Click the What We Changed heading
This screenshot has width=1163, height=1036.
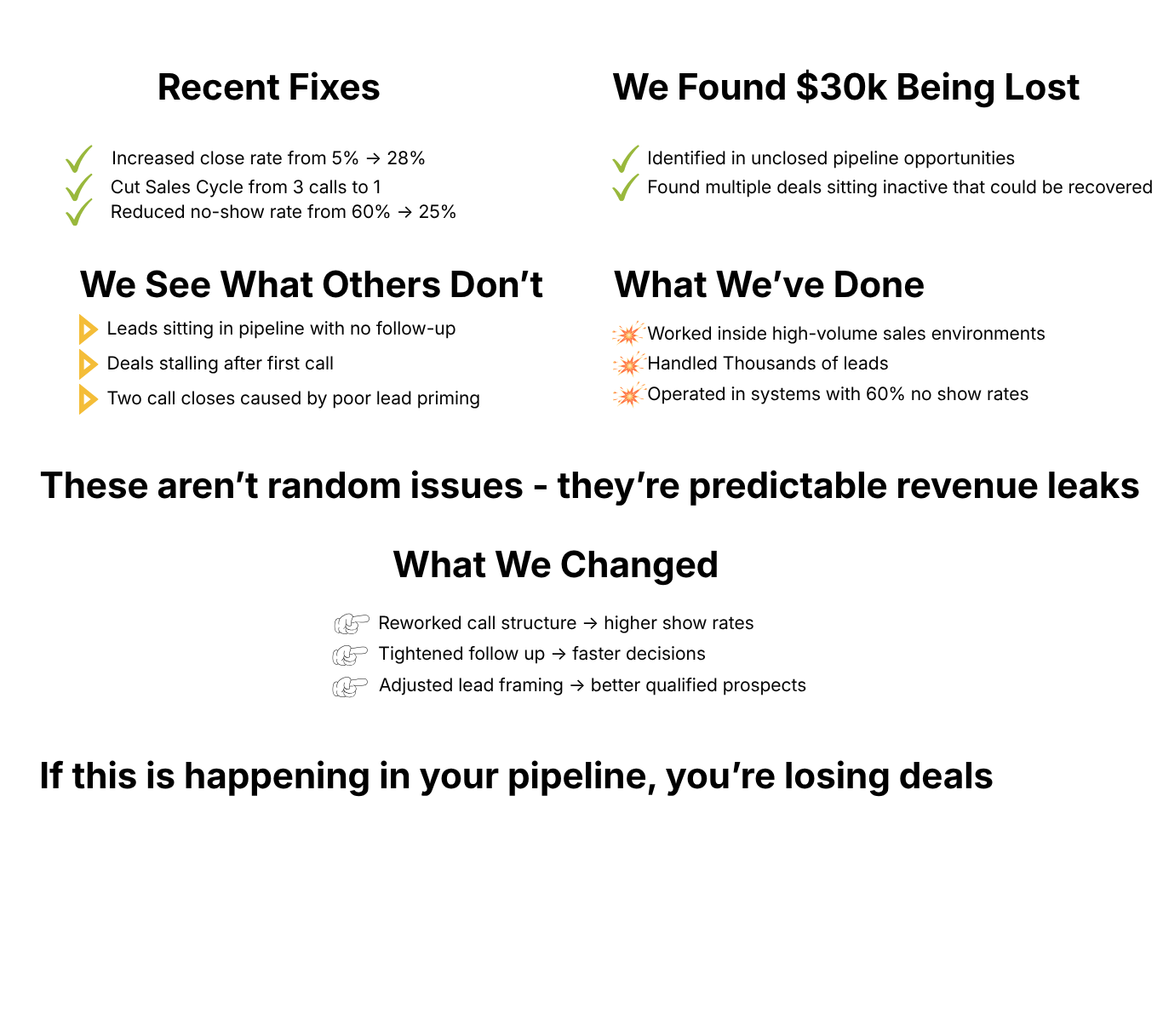point(555,565)
